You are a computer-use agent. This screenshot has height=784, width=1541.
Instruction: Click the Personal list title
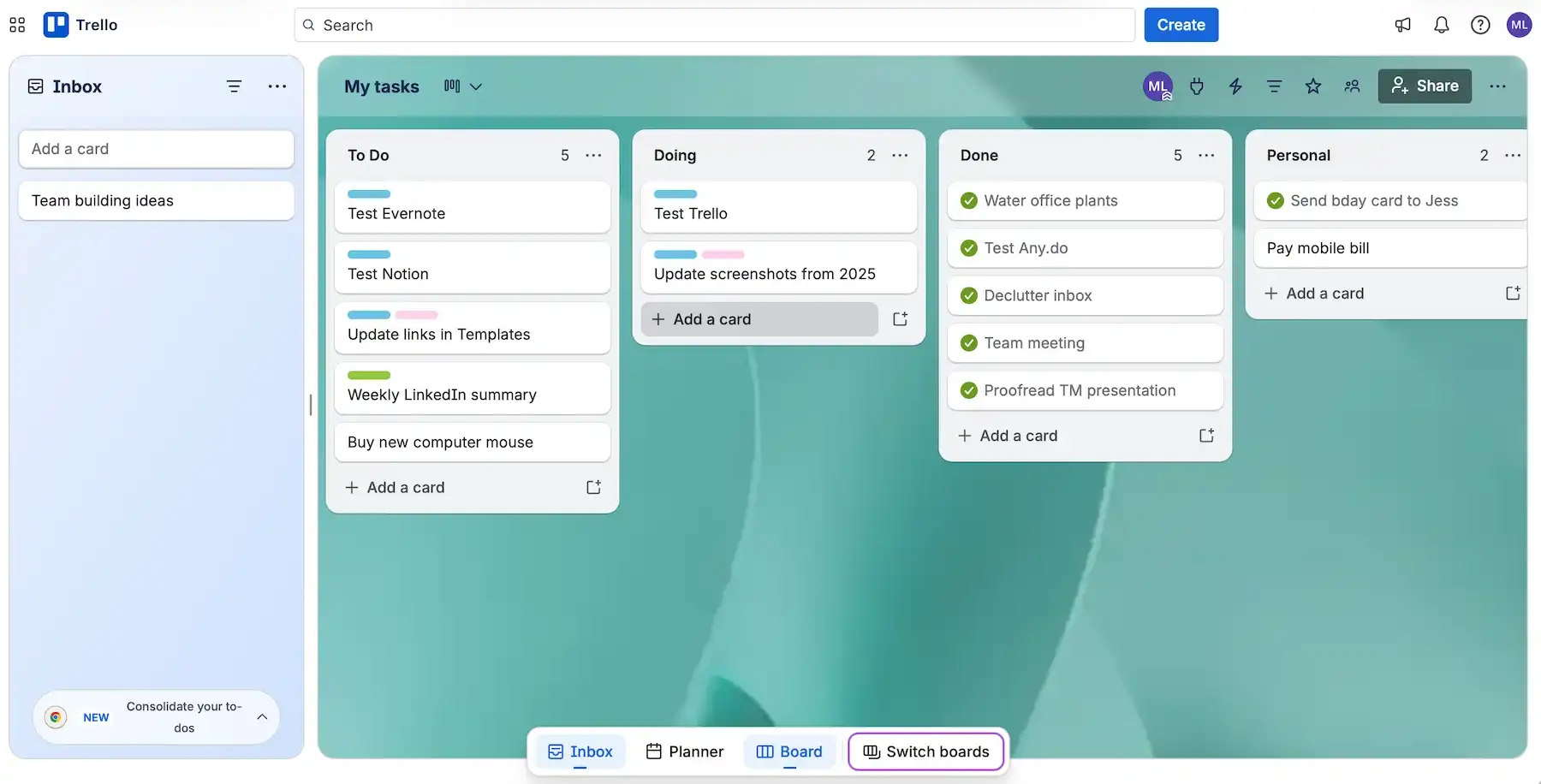[x=1299, y=155]
